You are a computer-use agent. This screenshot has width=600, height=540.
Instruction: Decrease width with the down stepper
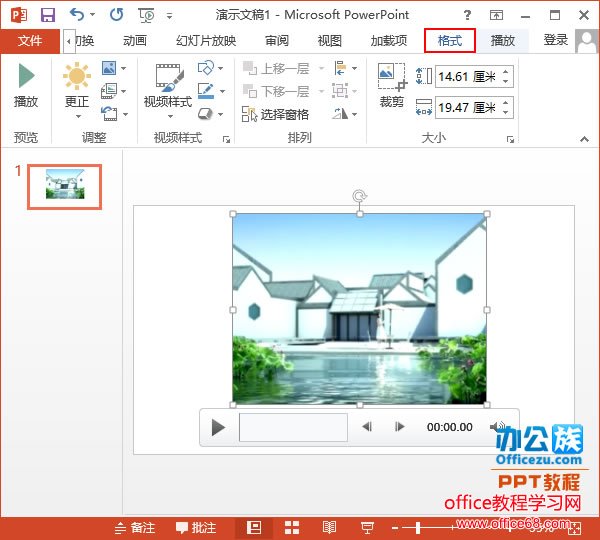click(506, 113)
